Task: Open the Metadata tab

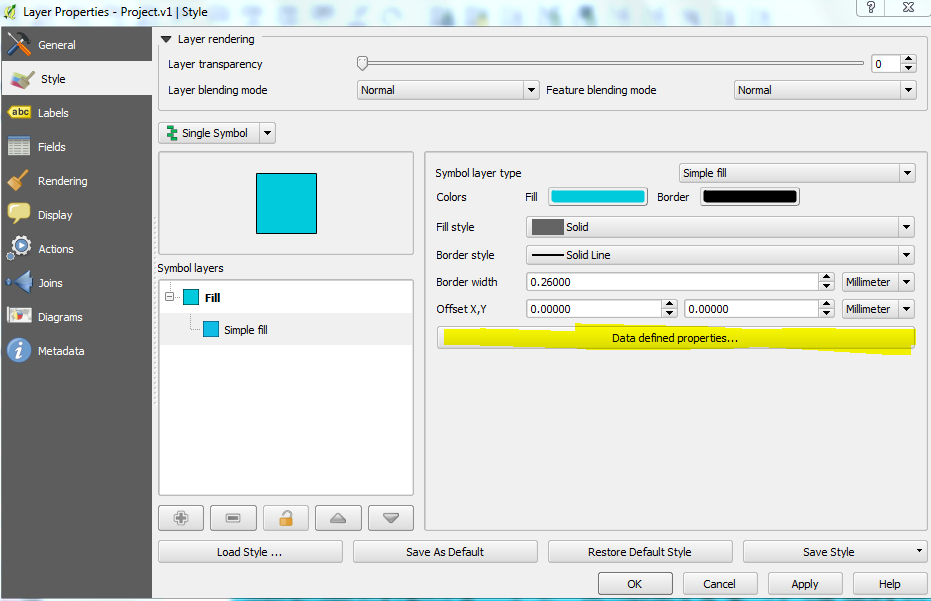Action: pyautogui.click(x=77, y=351)
